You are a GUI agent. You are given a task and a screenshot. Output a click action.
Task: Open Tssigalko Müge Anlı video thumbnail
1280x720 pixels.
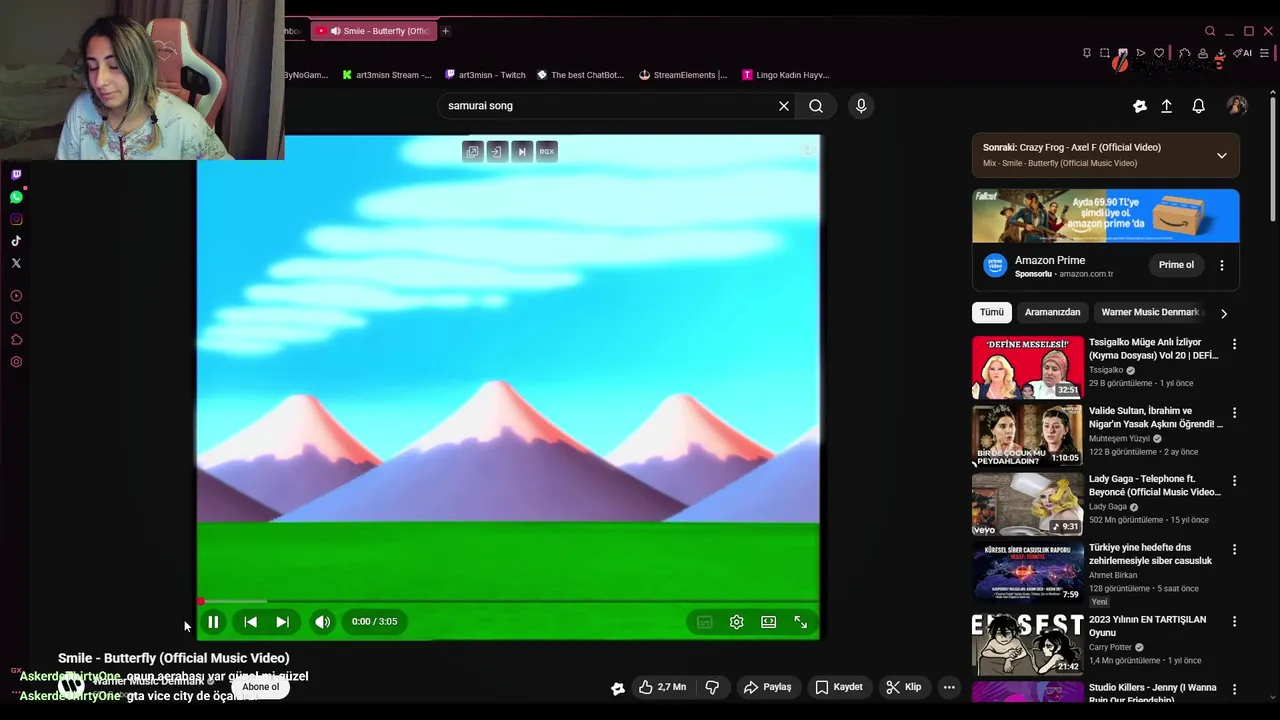coord(1027,367)
